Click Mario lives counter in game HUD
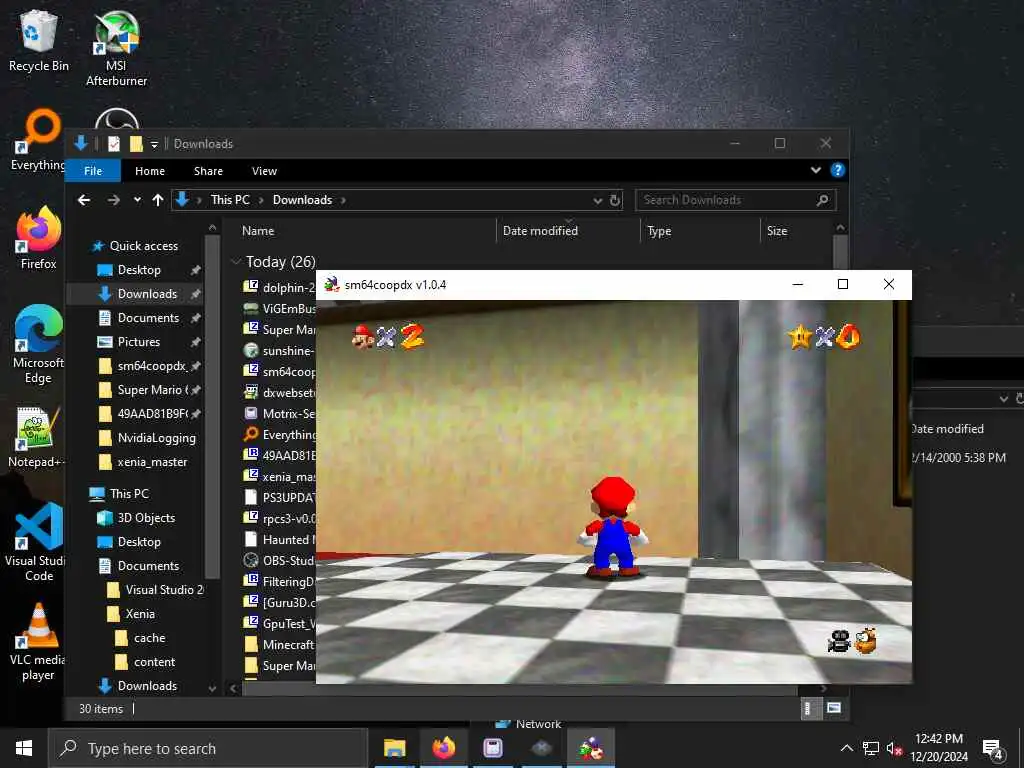The width and height of the screenshot is (1024, 768). click(388, 336)
